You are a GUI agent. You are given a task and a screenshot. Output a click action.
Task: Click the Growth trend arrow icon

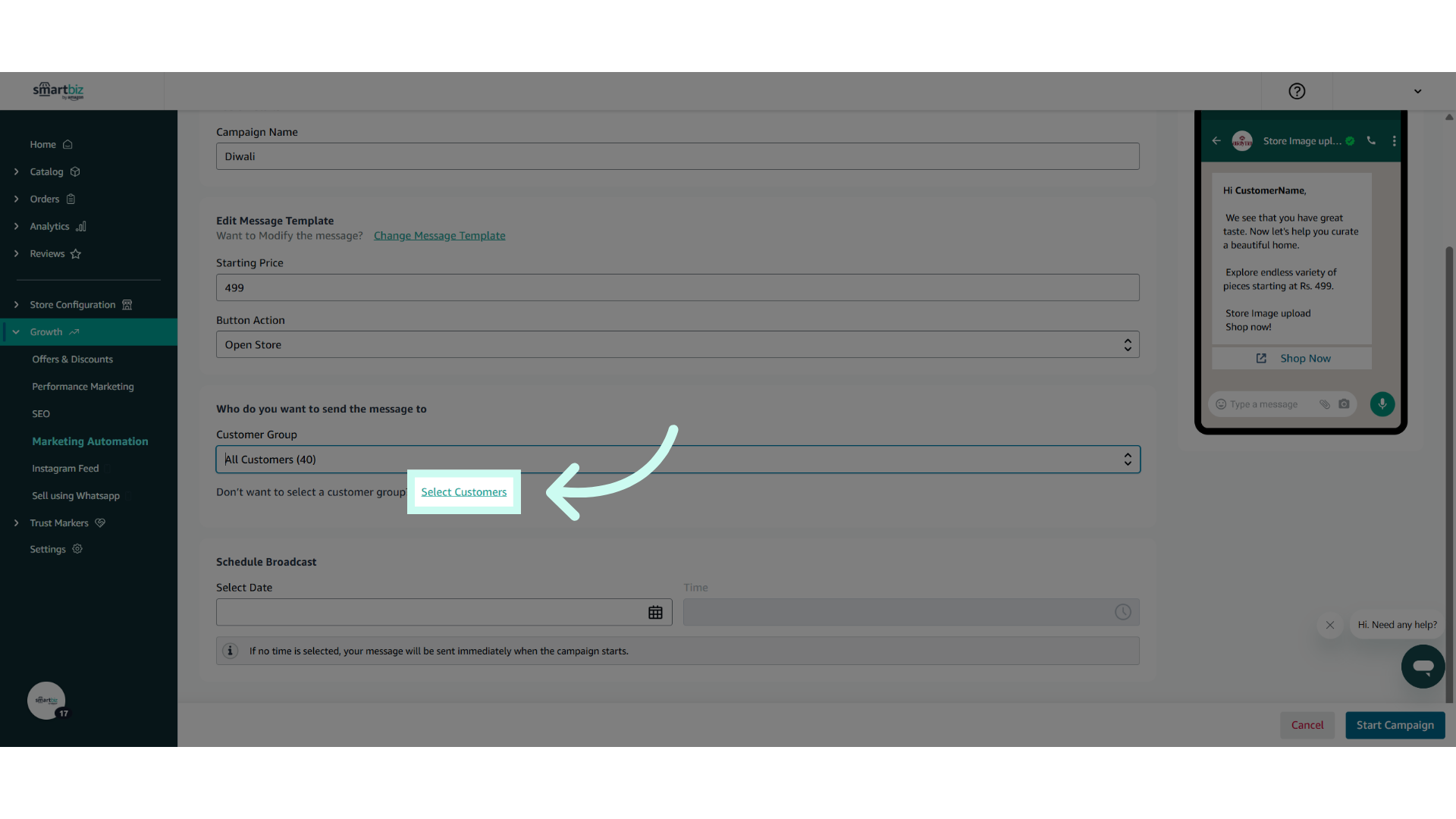click(74, 332)
